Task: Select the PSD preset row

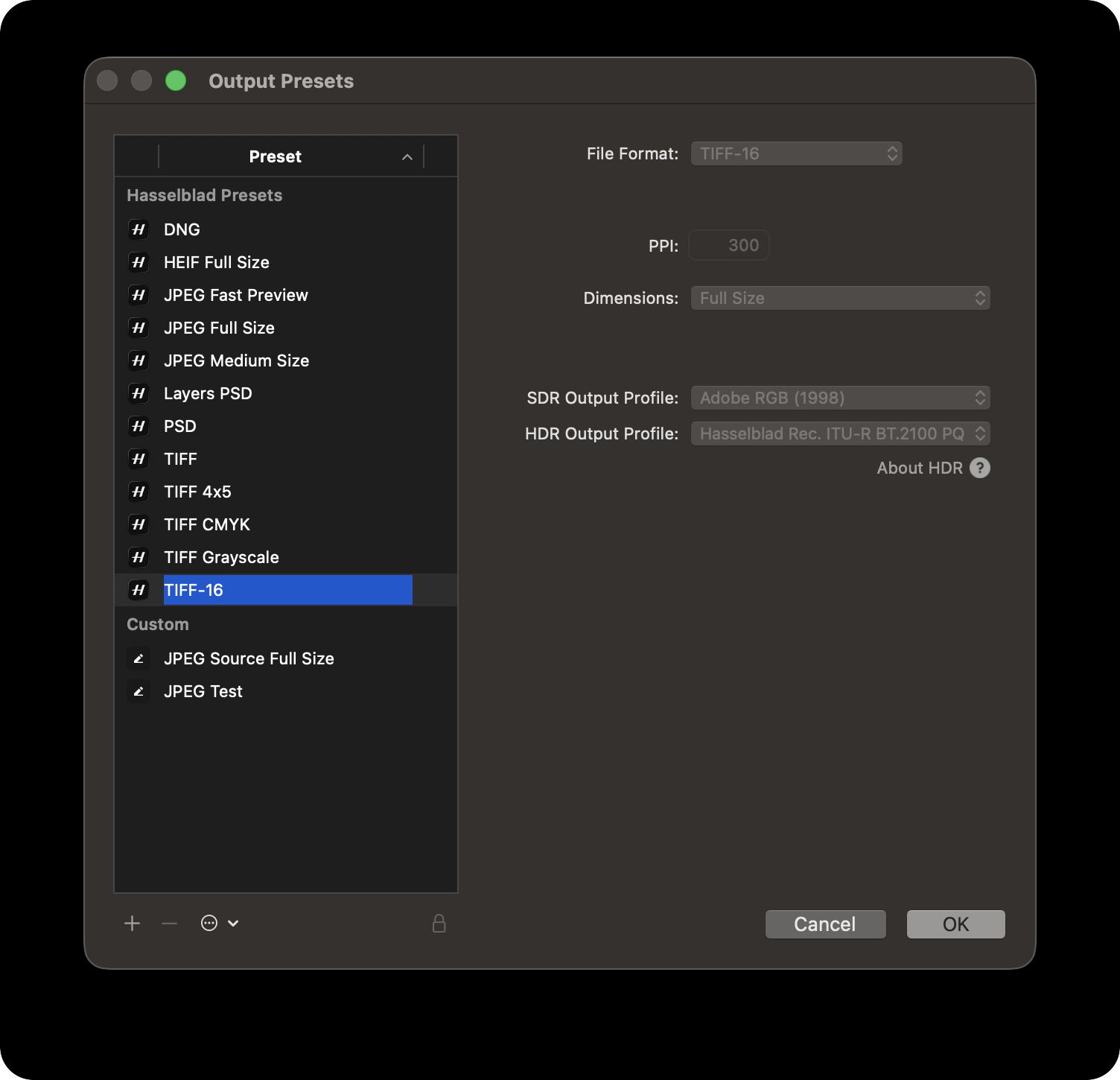Action: (286, 426)
